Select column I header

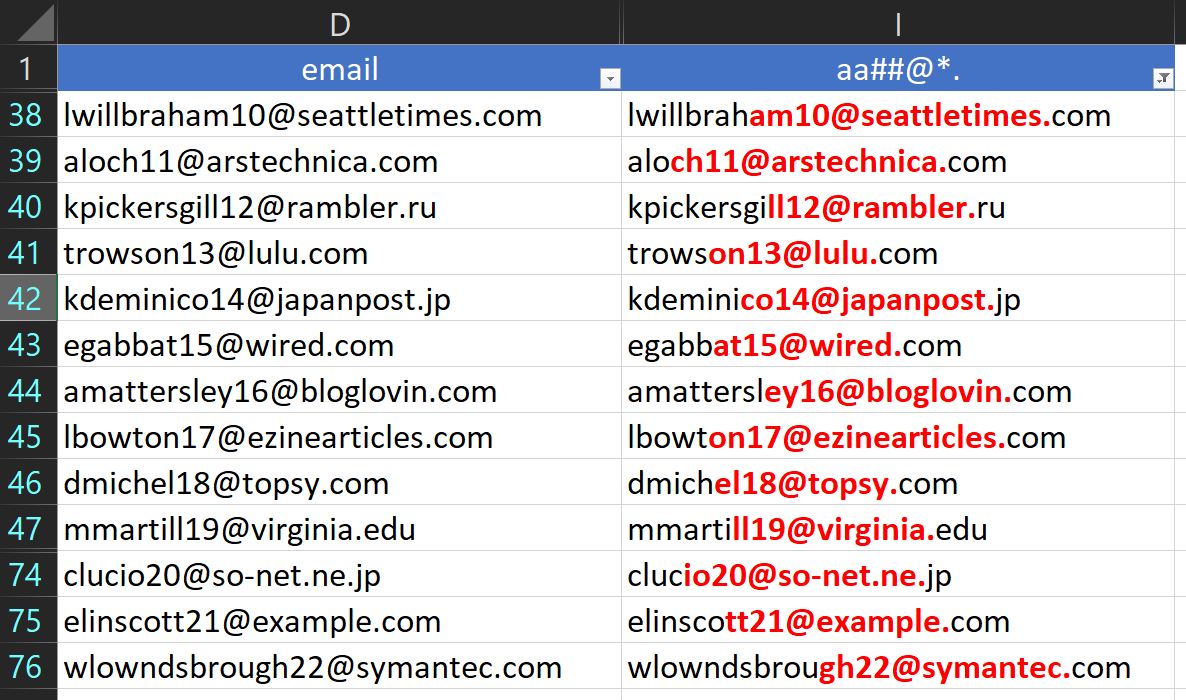click(x=897, y=24)
